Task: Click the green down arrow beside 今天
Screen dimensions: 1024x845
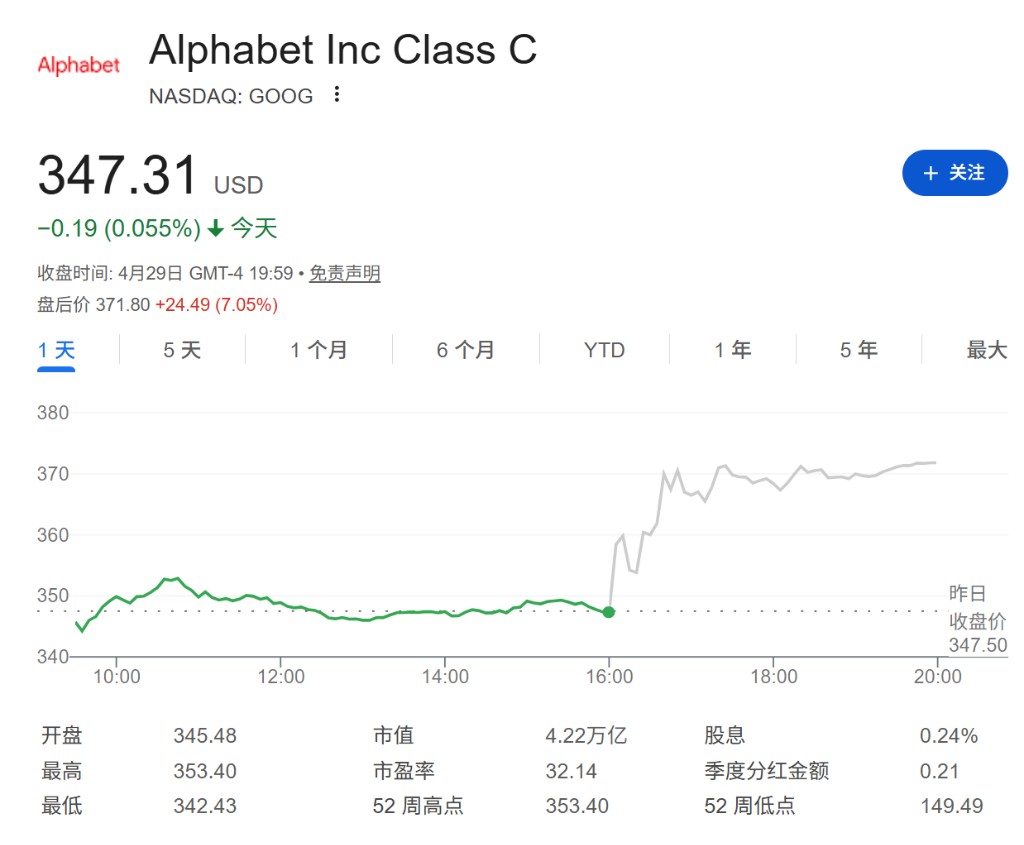Action: pyautogui.click(x=216, y=229)
